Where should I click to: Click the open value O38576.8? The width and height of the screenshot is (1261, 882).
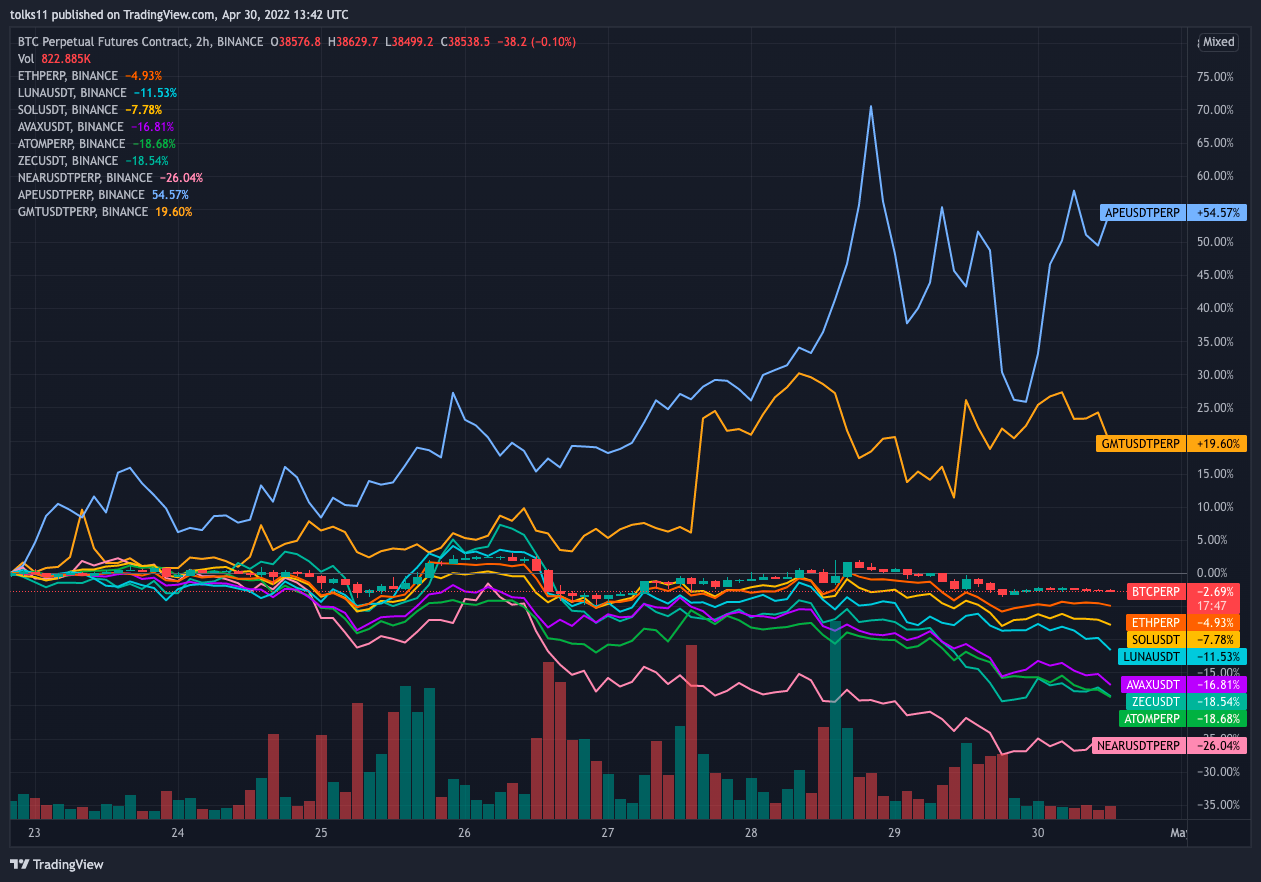coord(295,42)
